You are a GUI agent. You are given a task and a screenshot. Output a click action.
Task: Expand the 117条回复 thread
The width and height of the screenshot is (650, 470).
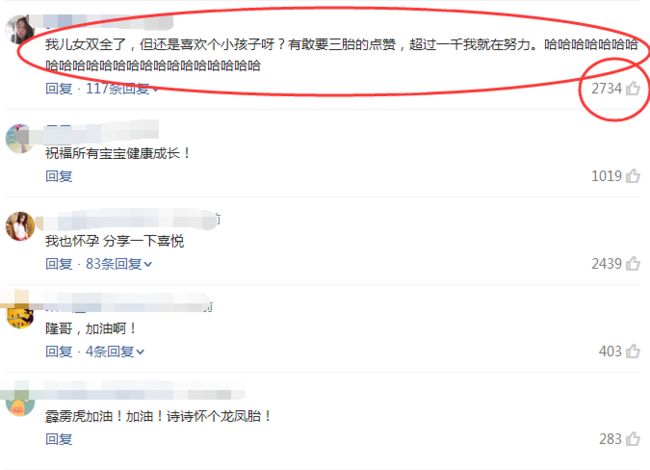tap(122, 88)
